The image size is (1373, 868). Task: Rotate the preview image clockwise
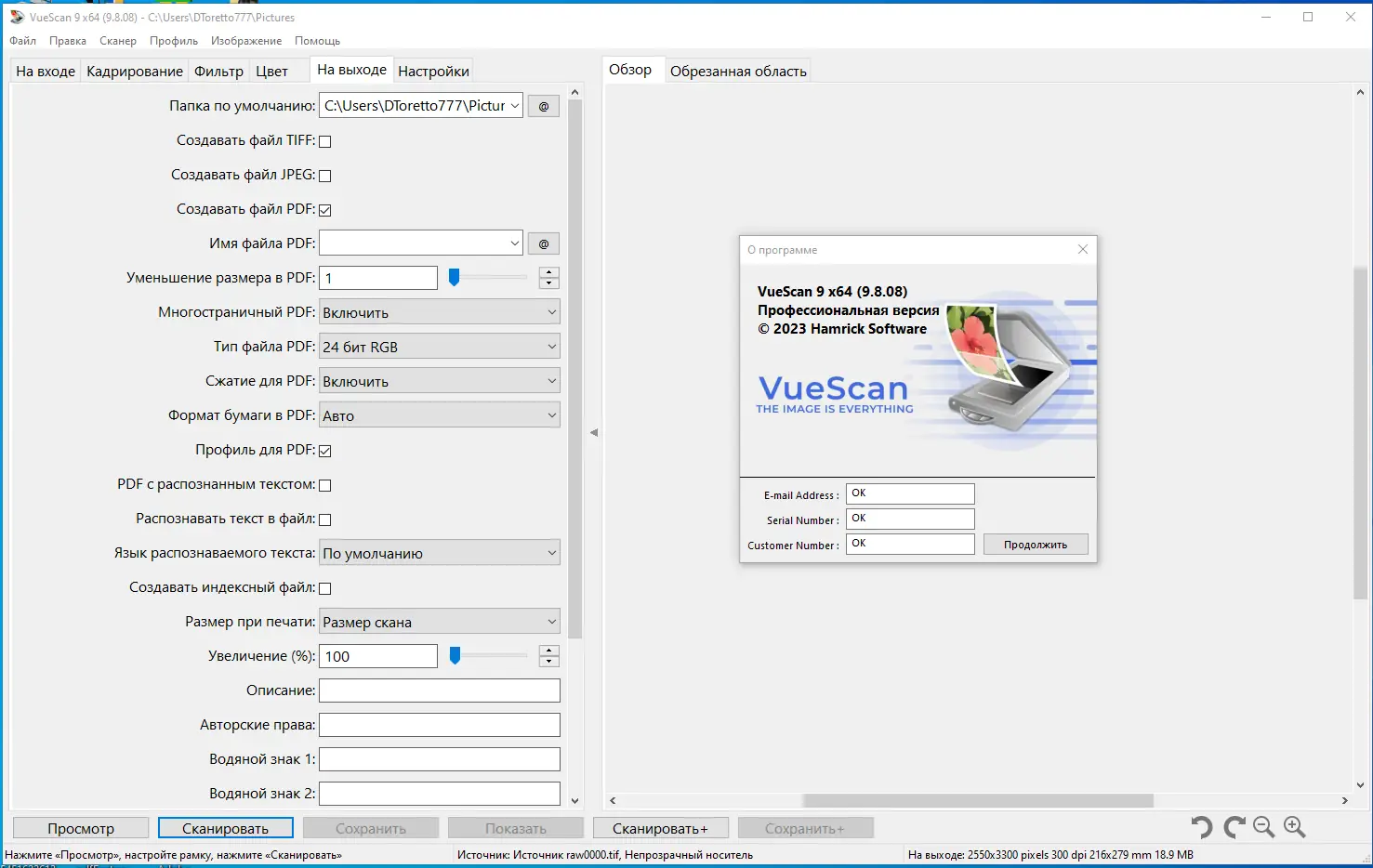click(1233, 826)
